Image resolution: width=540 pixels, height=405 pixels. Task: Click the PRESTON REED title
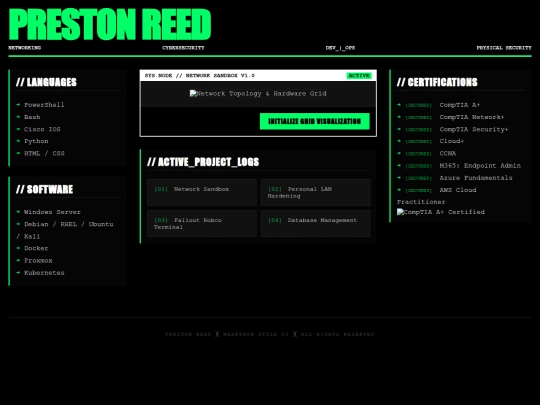(x=110, y=24)
